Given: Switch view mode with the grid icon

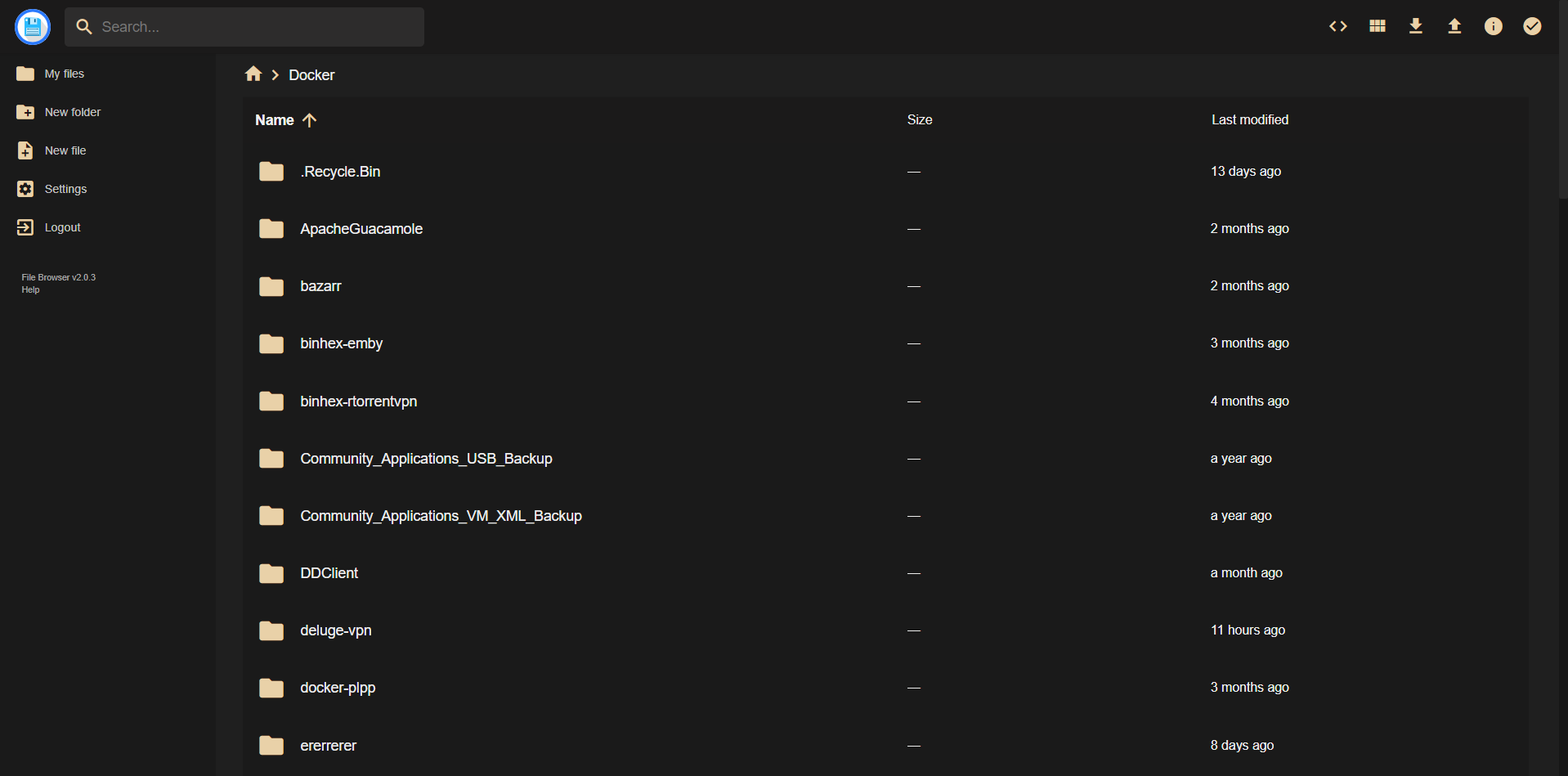Looking at the screenshot, I should (x=1377, y=26).
